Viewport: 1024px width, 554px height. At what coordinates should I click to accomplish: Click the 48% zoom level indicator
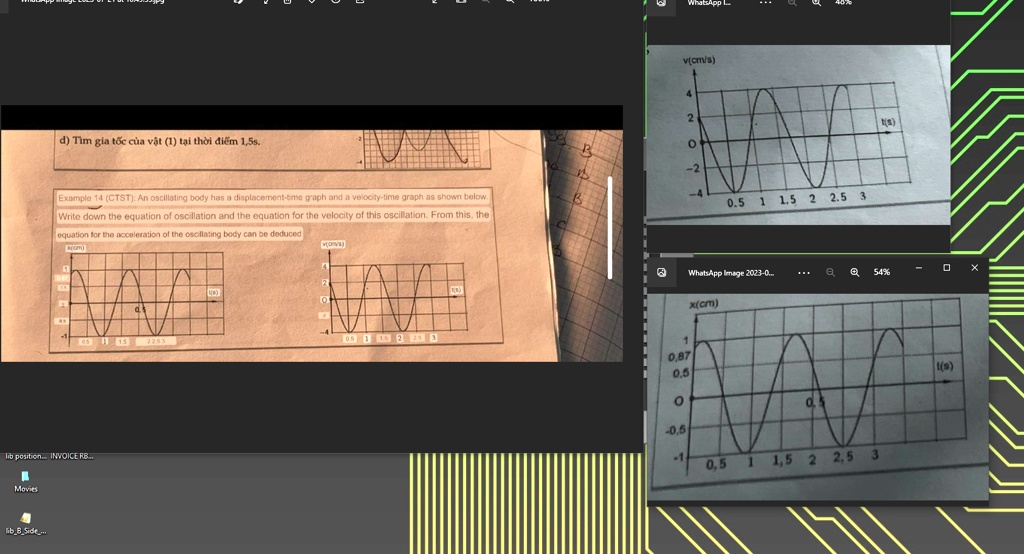(x=843, y=3)
